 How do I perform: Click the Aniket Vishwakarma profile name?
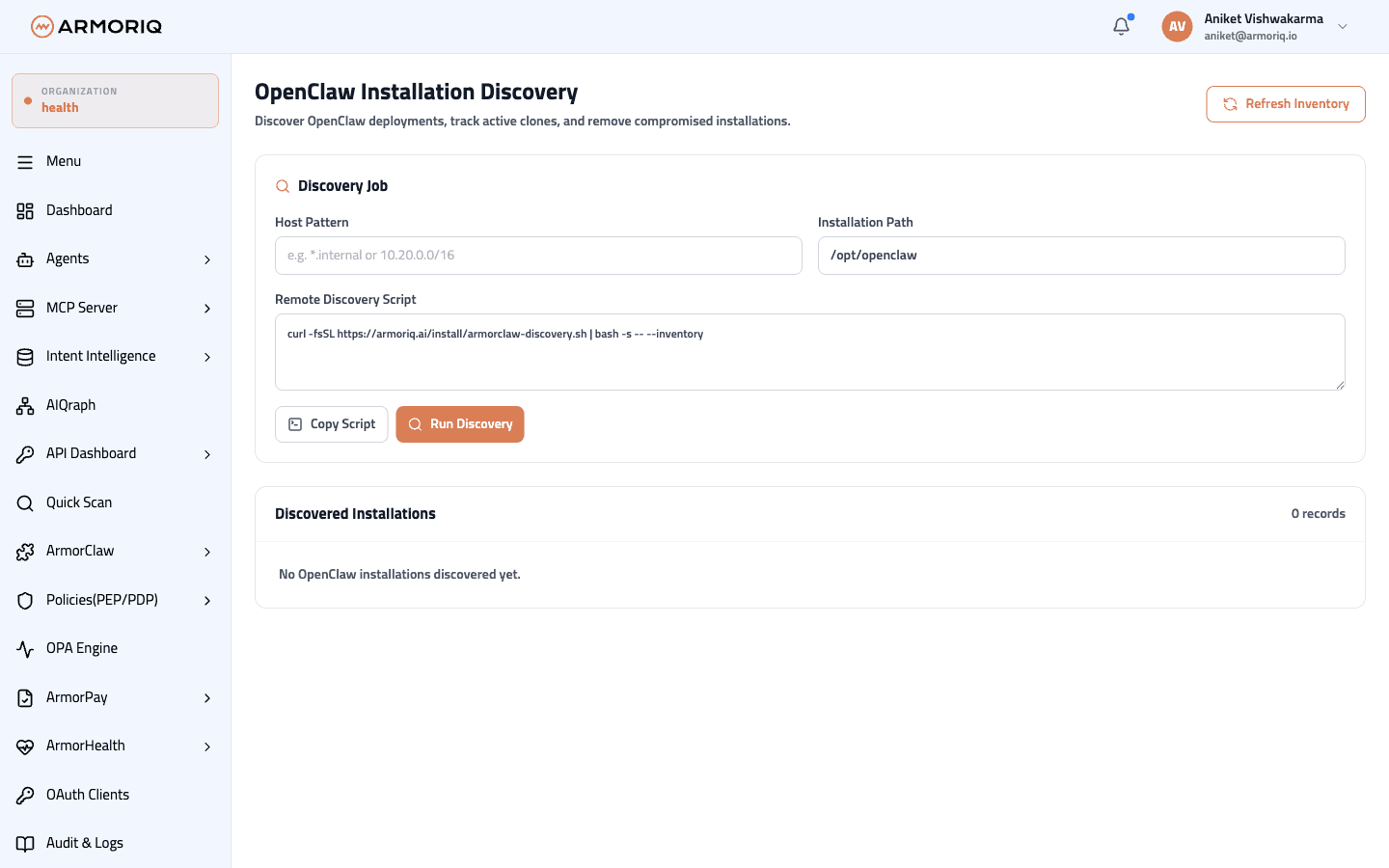click(x=1264, y=18)
